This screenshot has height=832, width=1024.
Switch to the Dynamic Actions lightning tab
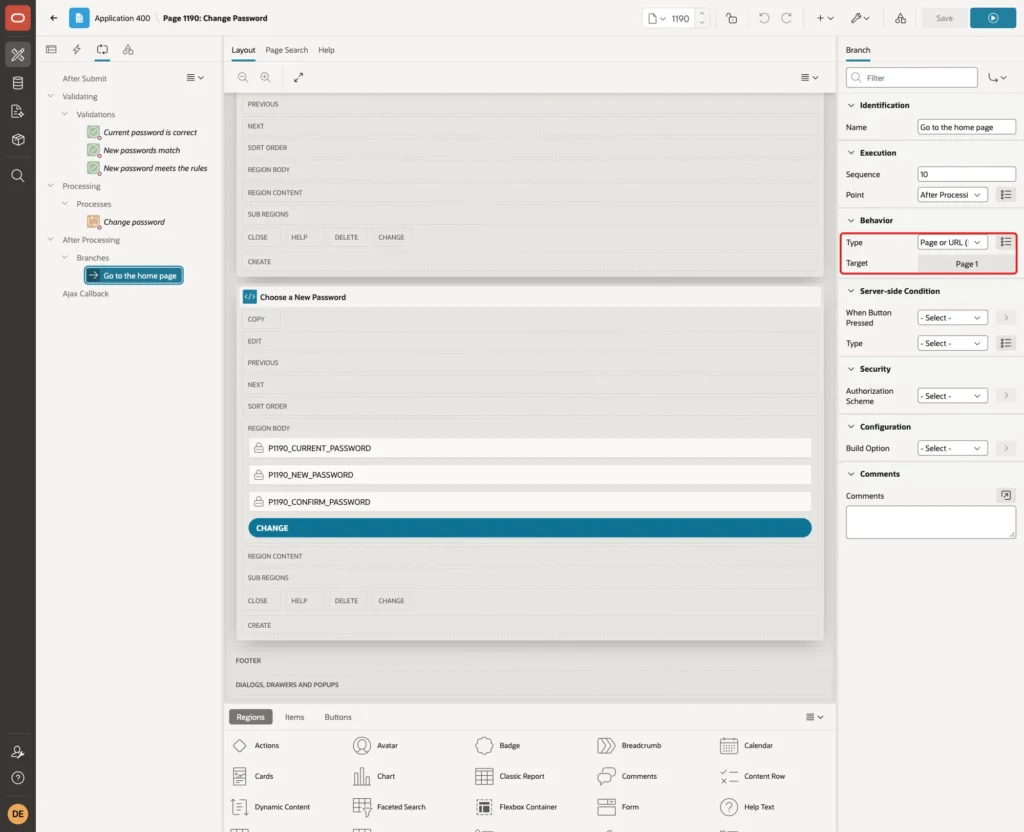click(76, 50)
